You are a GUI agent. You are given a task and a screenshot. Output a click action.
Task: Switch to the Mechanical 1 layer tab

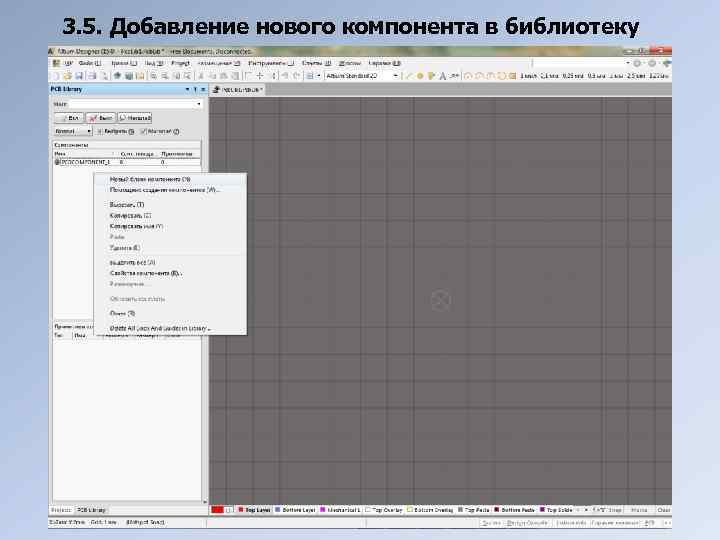click(x=340, y=510)
